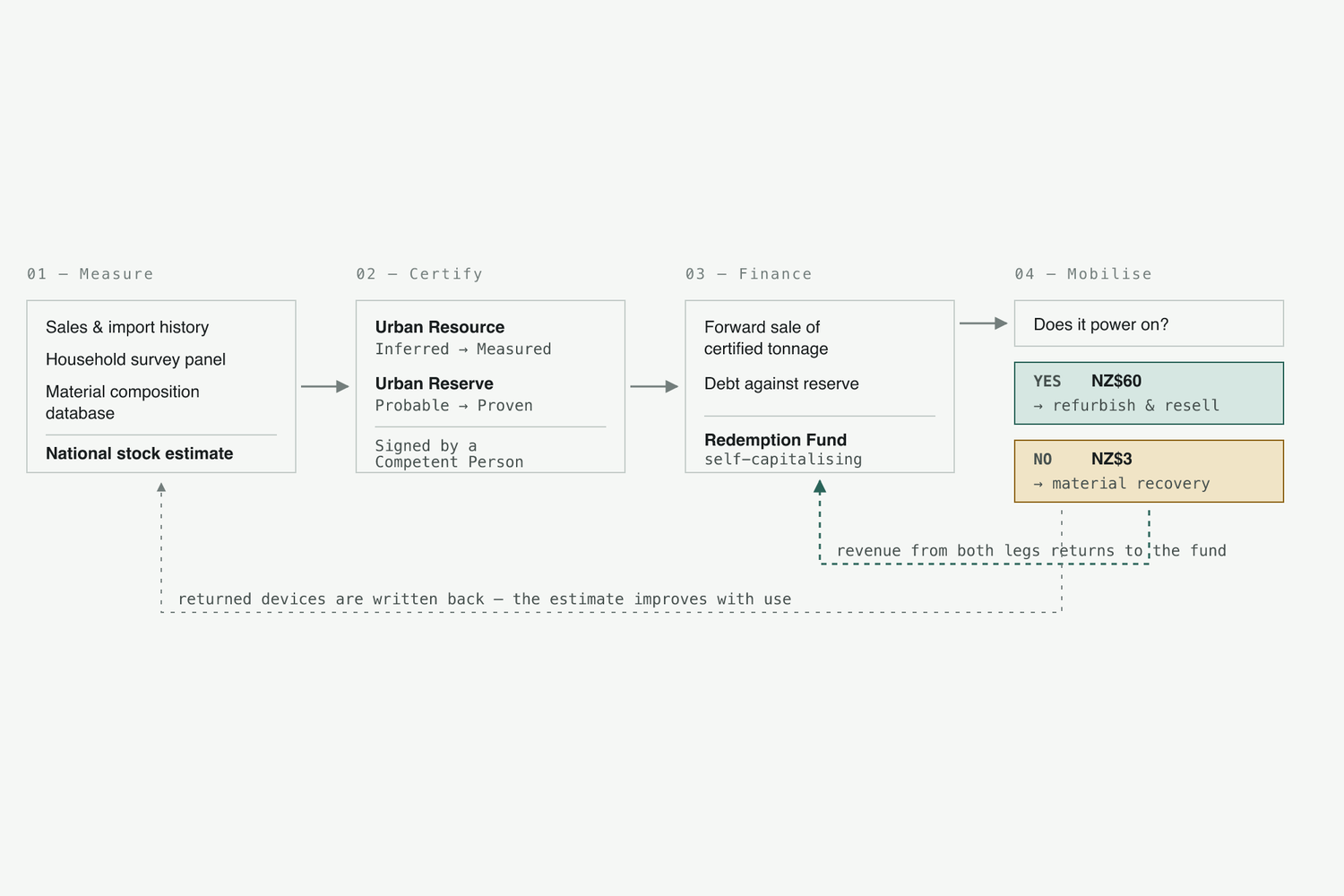Image resolution: width=1344 pixels, height=896 pixels.
Task: Click Urban Resource title
Action: tap(440, 327)
